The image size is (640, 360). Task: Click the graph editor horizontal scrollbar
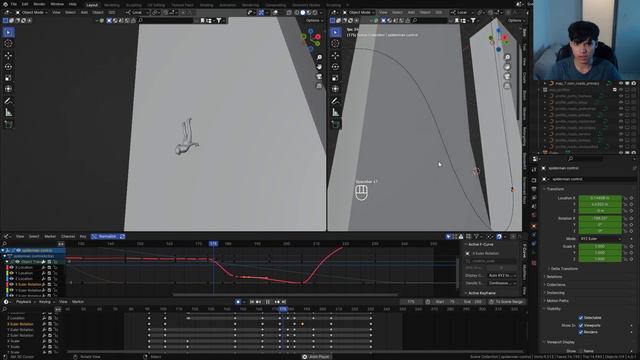tap(285, 295)
